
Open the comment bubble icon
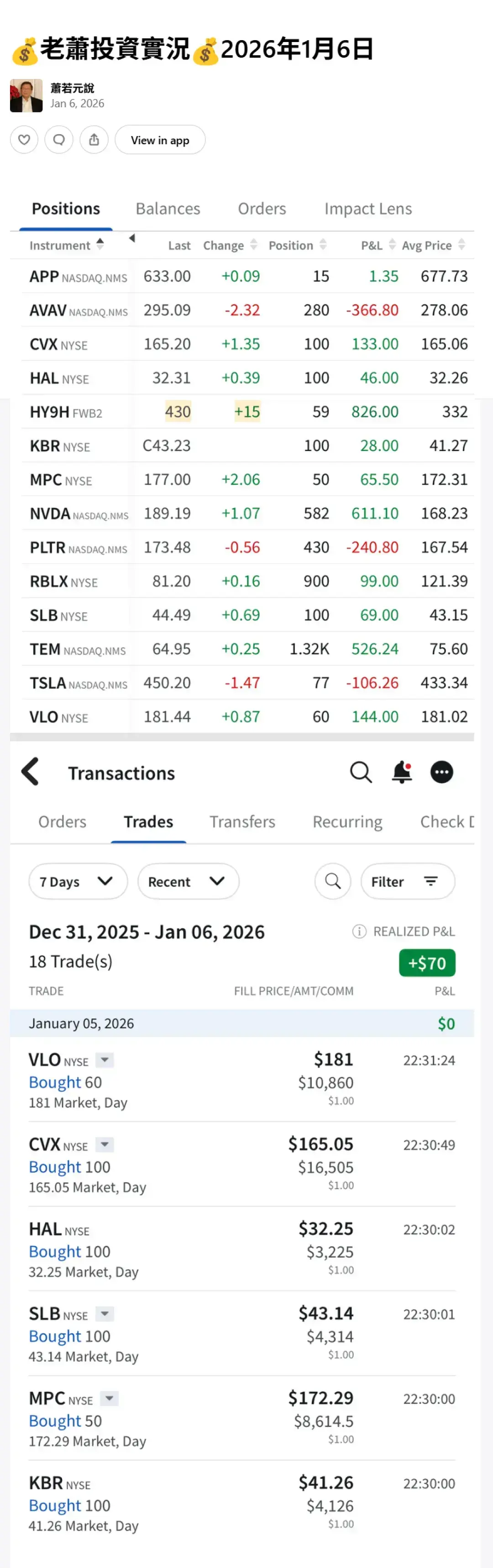(59, 140)
